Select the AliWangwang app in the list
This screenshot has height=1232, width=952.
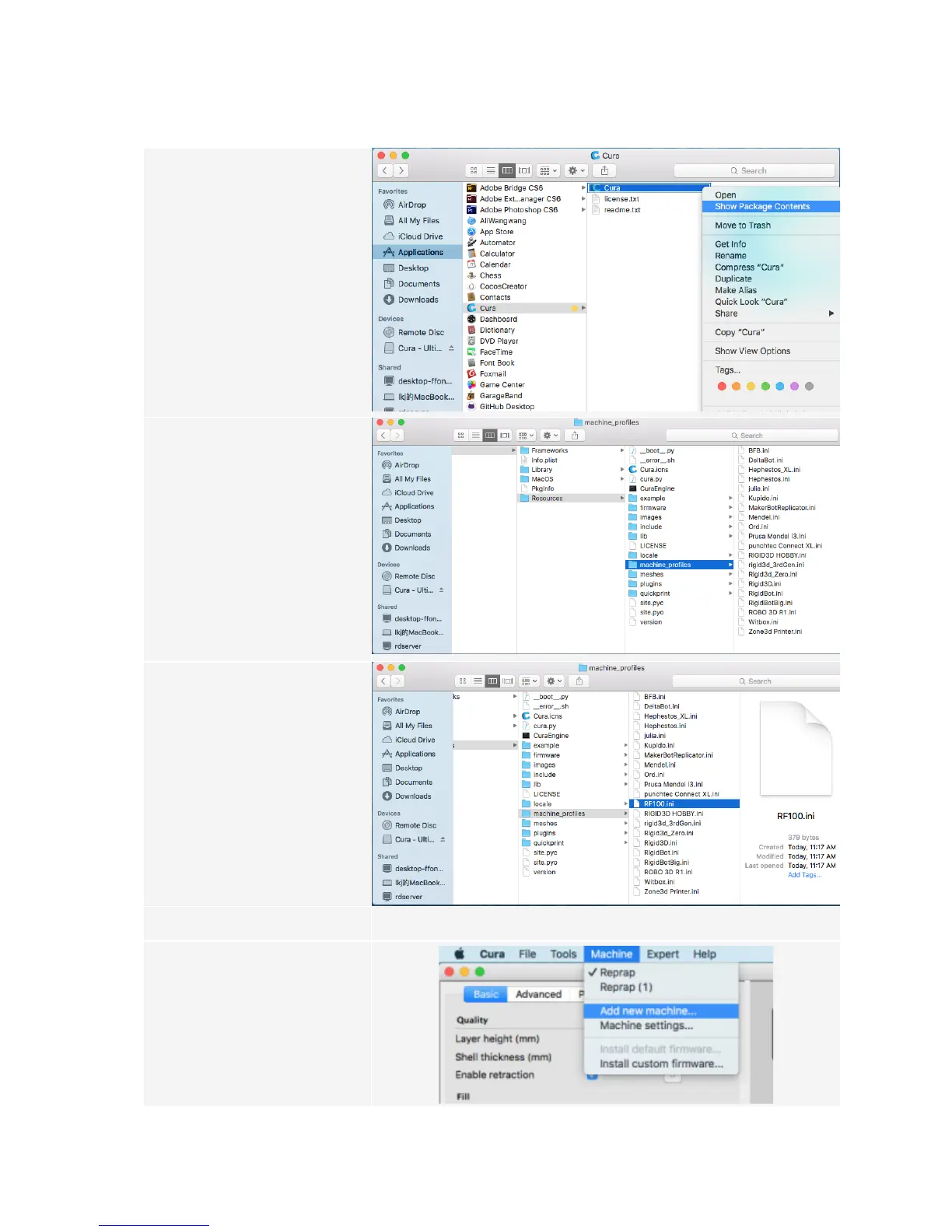[502, 221]
